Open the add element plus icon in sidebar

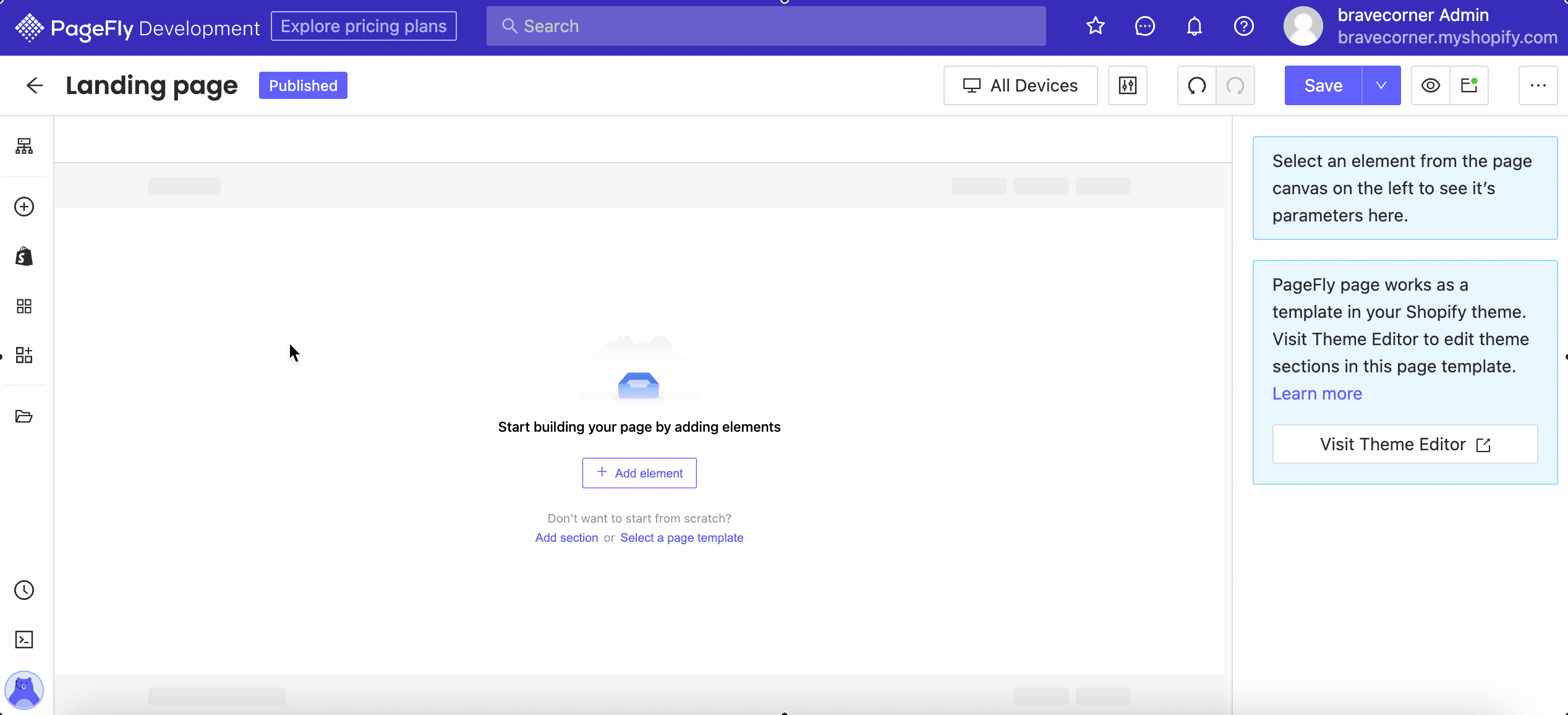[24, 207]
